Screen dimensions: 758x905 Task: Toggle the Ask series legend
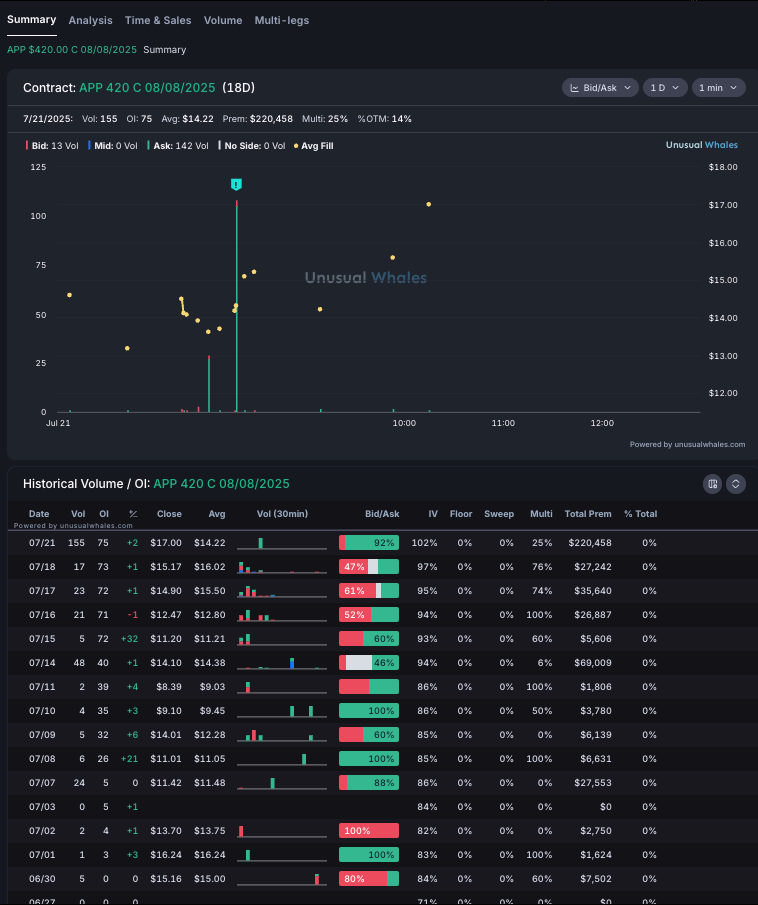178,146
